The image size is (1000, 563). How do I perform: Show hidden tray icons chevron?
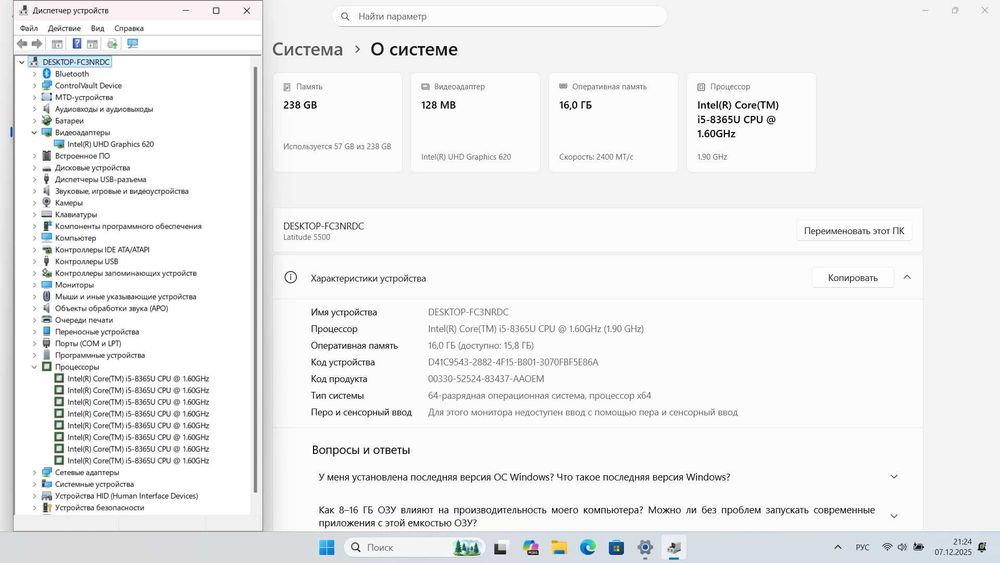coord(838,547)
